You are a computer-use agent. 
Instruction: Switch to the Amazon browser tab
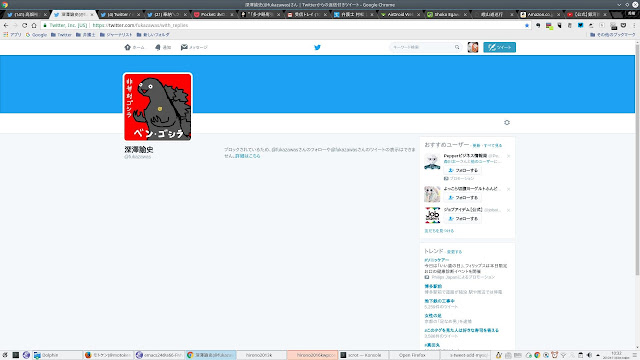tap(540, 14)
